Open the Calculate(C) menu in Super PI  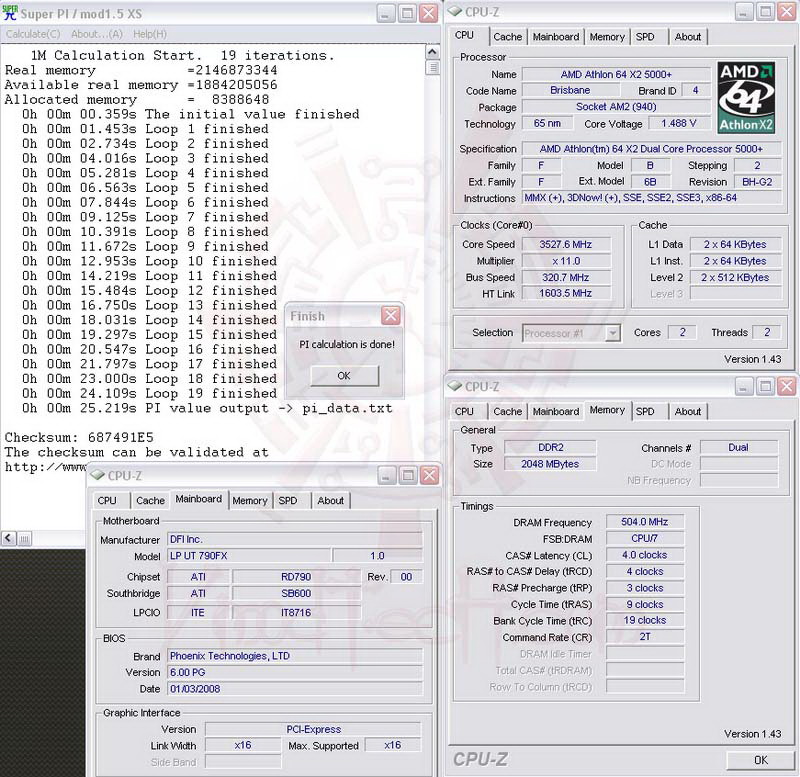pos(33,34)
